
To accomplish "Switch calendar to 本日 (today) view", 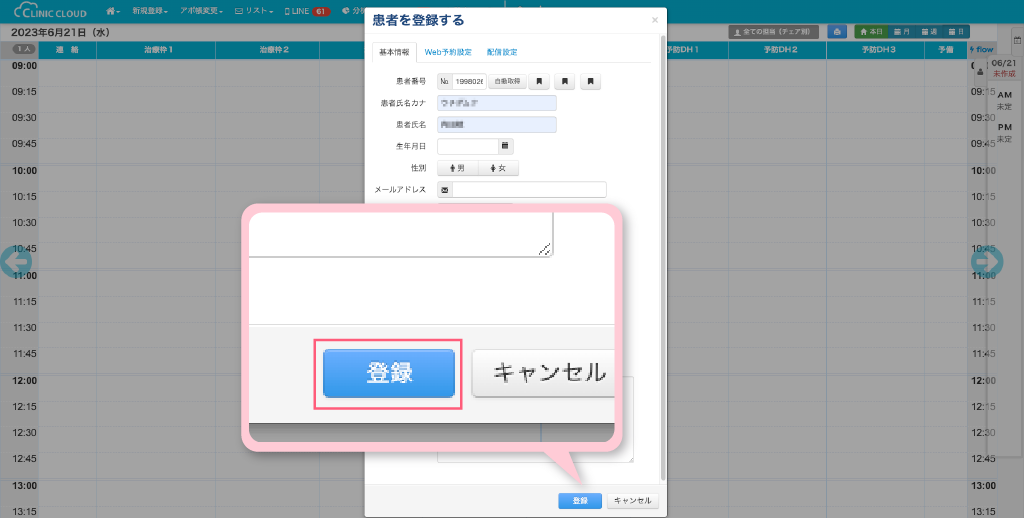I will coord(870,32).
